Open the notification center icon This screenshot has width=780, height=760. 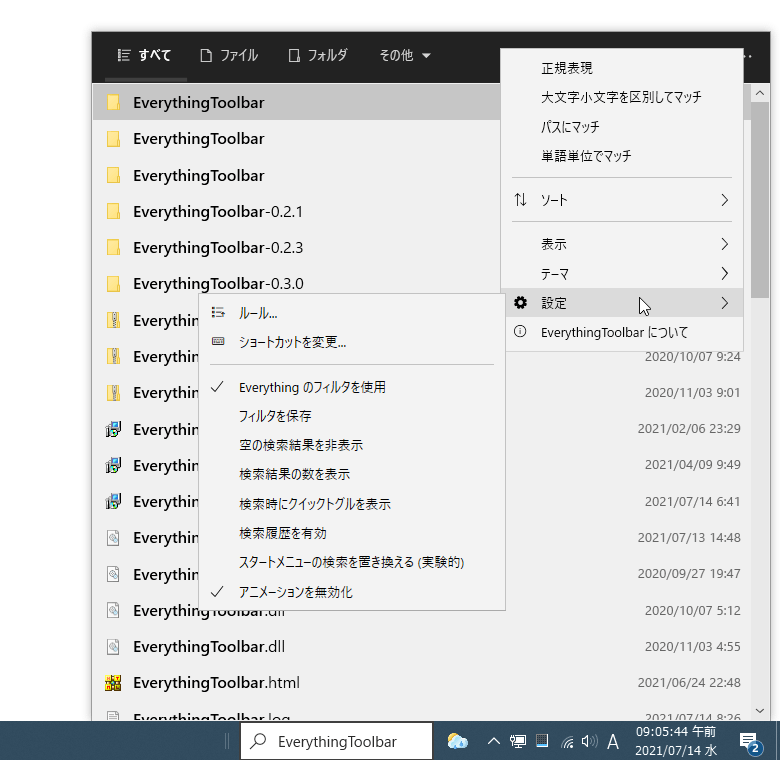[750, 743]
